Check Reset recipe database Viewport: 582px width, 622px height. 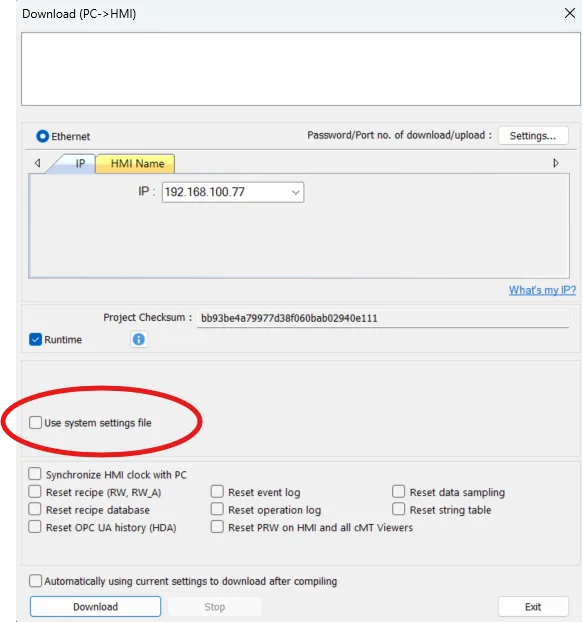point(35,509)
